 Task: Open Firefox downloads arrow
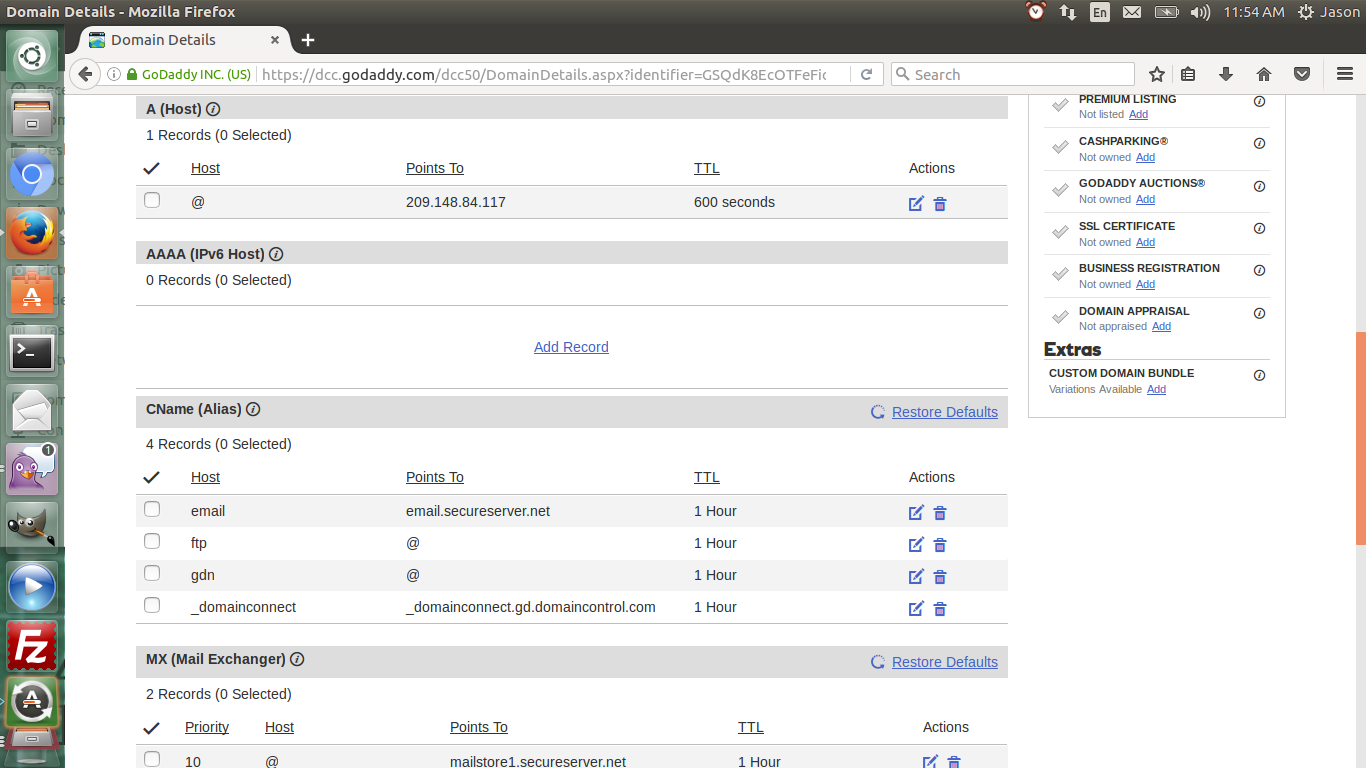point(1226,74)
